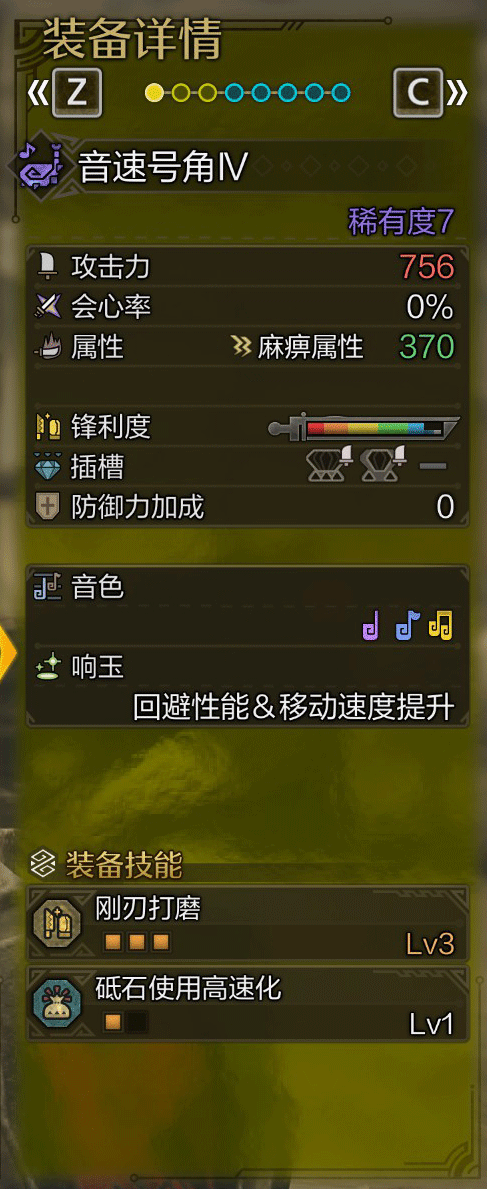The width and height of the screenshot is (487, 1189).
Task: Click the left double chevron arrow
Action: coord(37,93)
